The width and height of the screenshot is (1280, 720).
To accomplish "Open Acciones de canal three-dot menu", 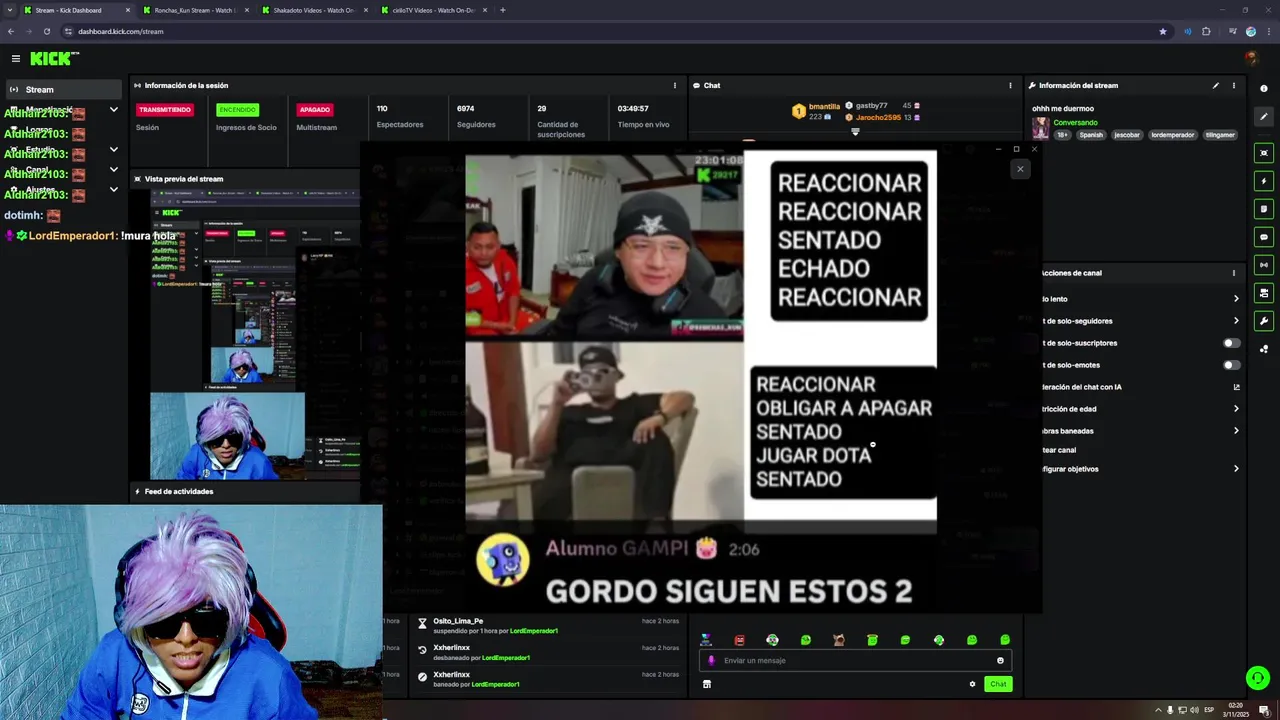I will click(1233, 273).
